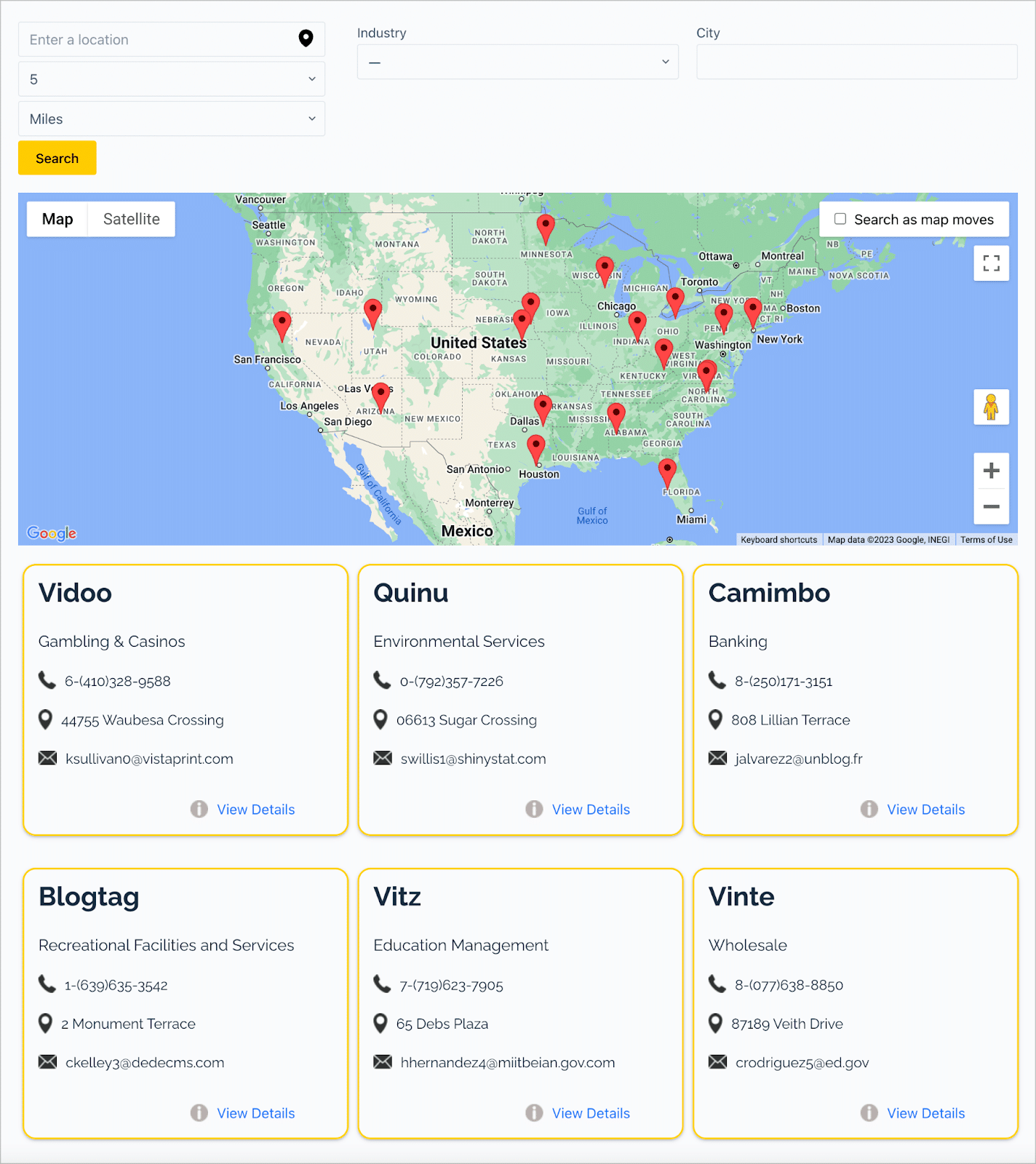The image size is (1036, 1164).
Task: Enable Search as map moves checkbox
Action: [840, 219]
